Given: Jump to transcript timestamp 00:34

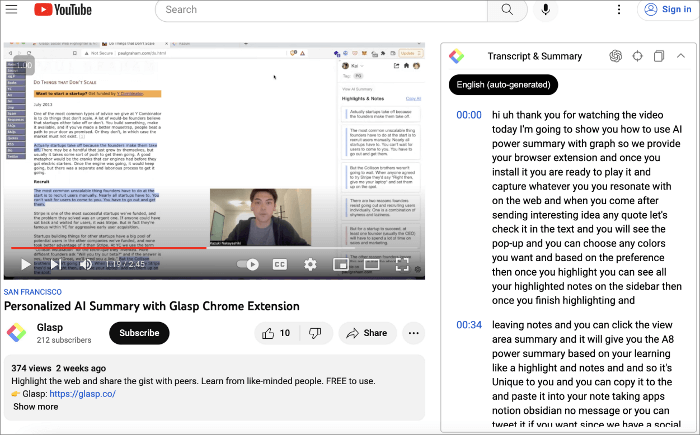Looking at the screenshot, I should point(469,325).
